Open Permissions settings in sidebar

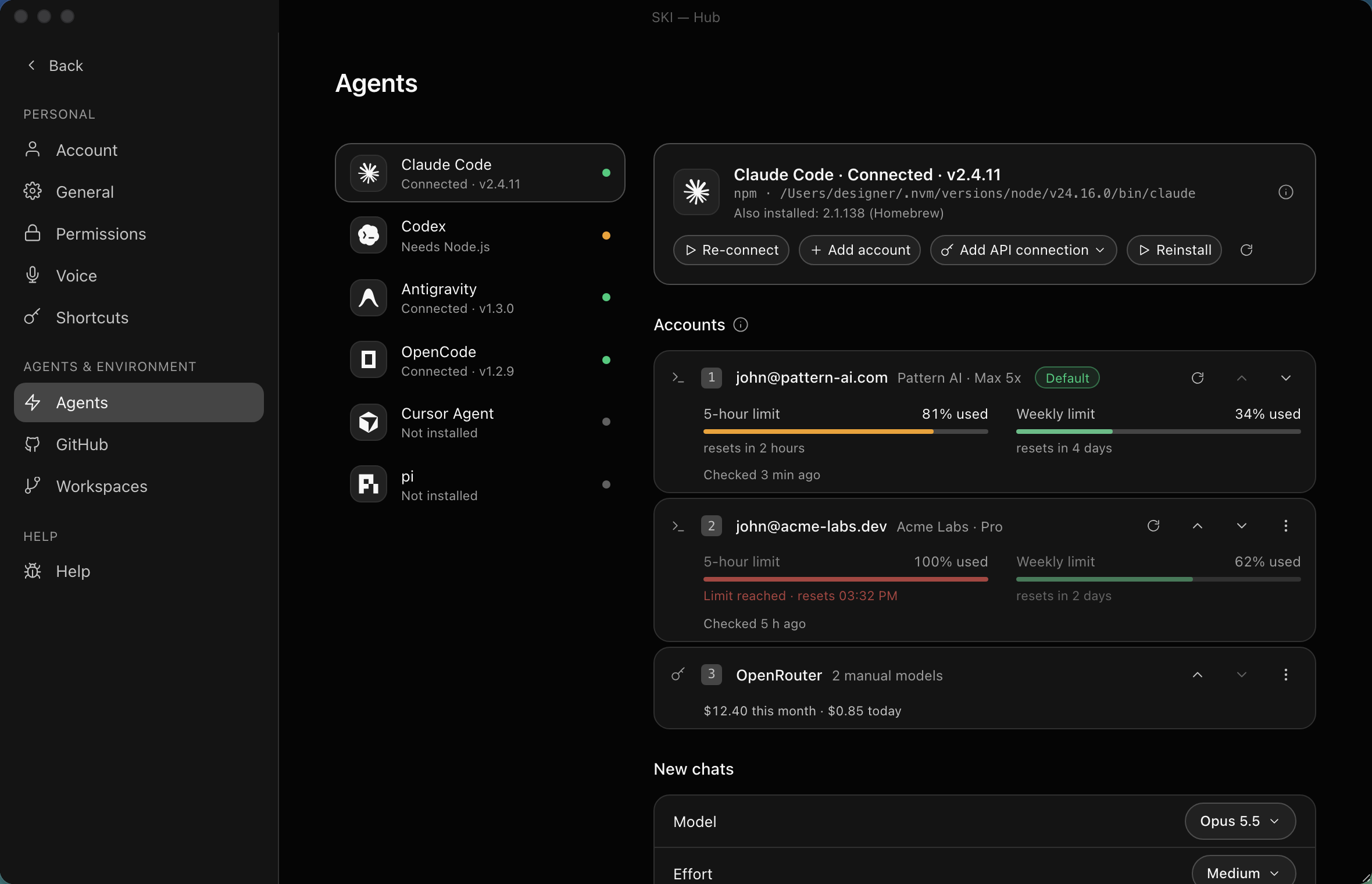tap(138, 234)
